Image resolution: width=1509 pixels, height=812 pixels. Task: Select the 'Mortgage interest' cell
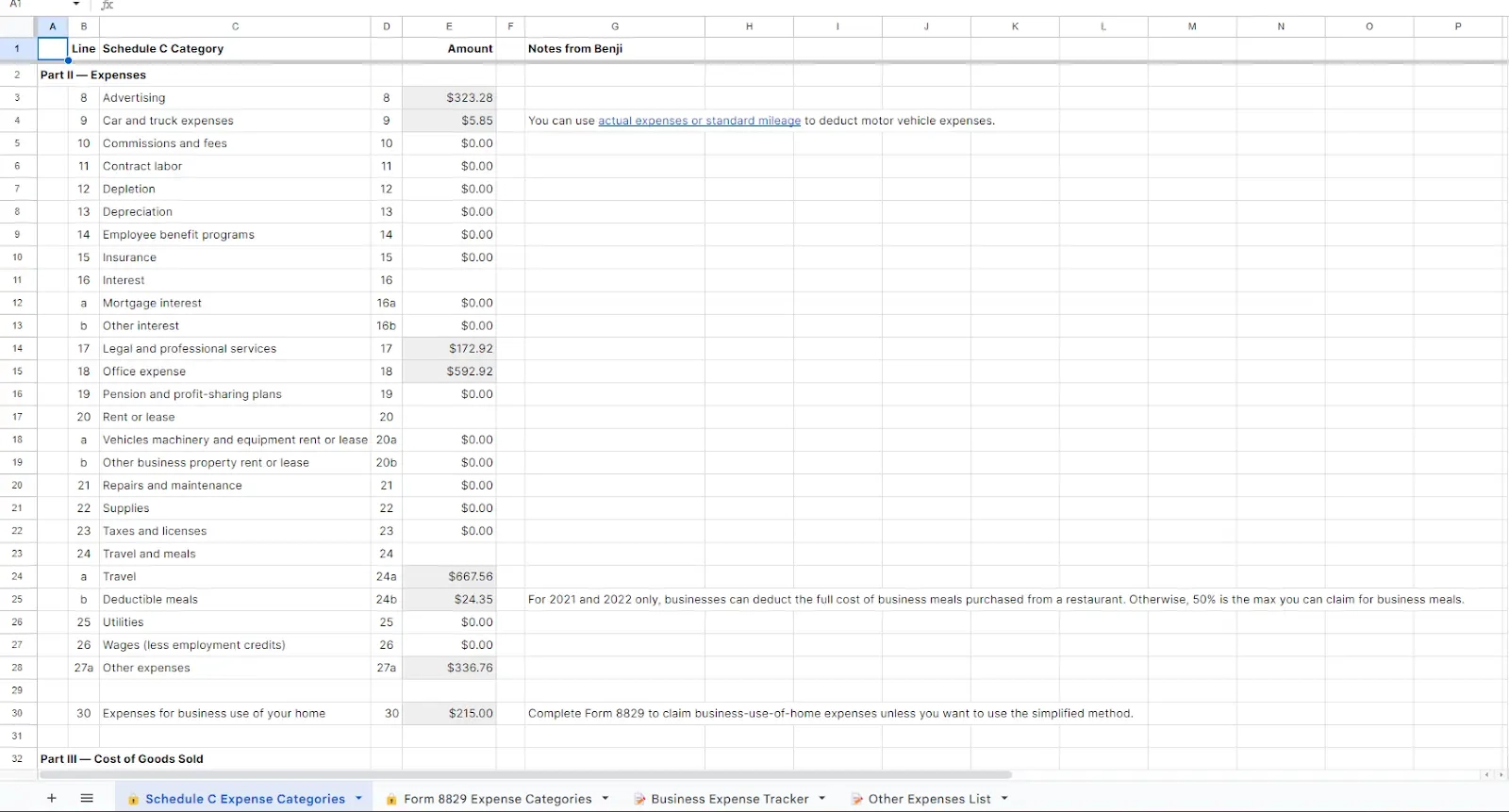[235, 303]
